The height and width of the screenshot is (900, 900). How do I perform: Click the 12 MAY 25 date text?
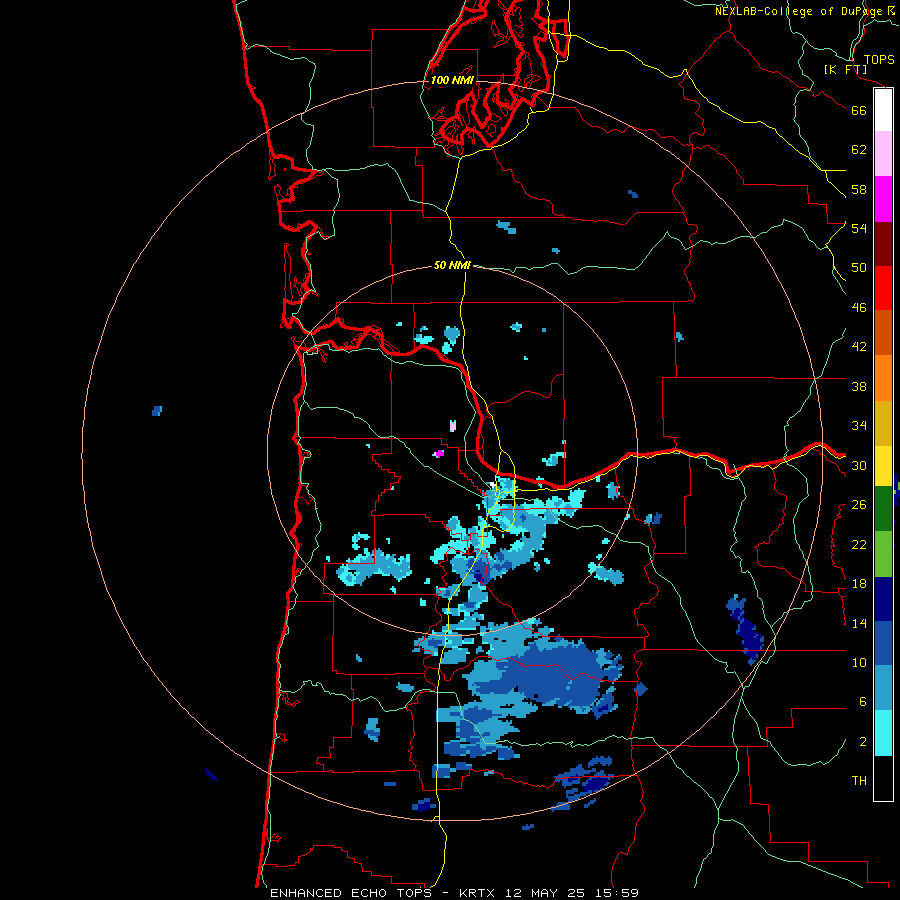pyautogui.click(x=545, y=893)
